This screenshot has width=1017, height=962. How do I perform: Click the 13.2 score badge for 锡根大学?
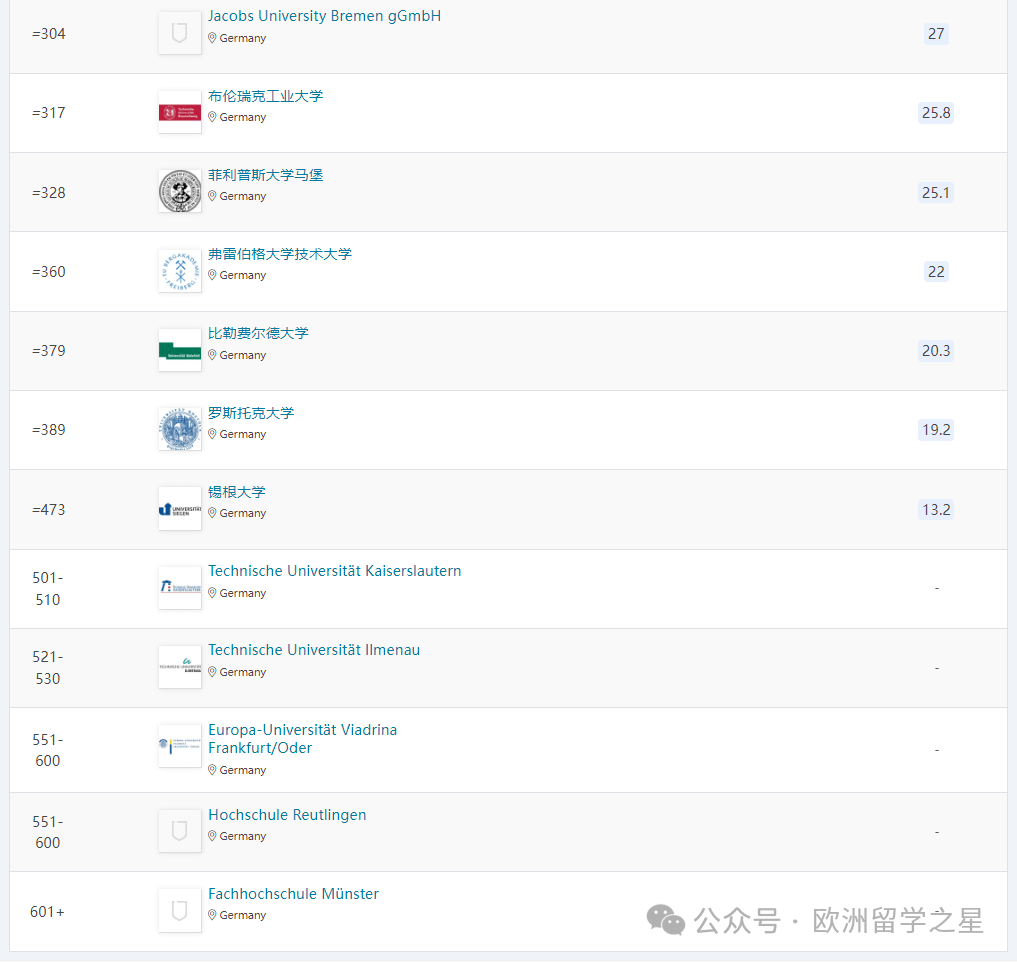[936, 509]
